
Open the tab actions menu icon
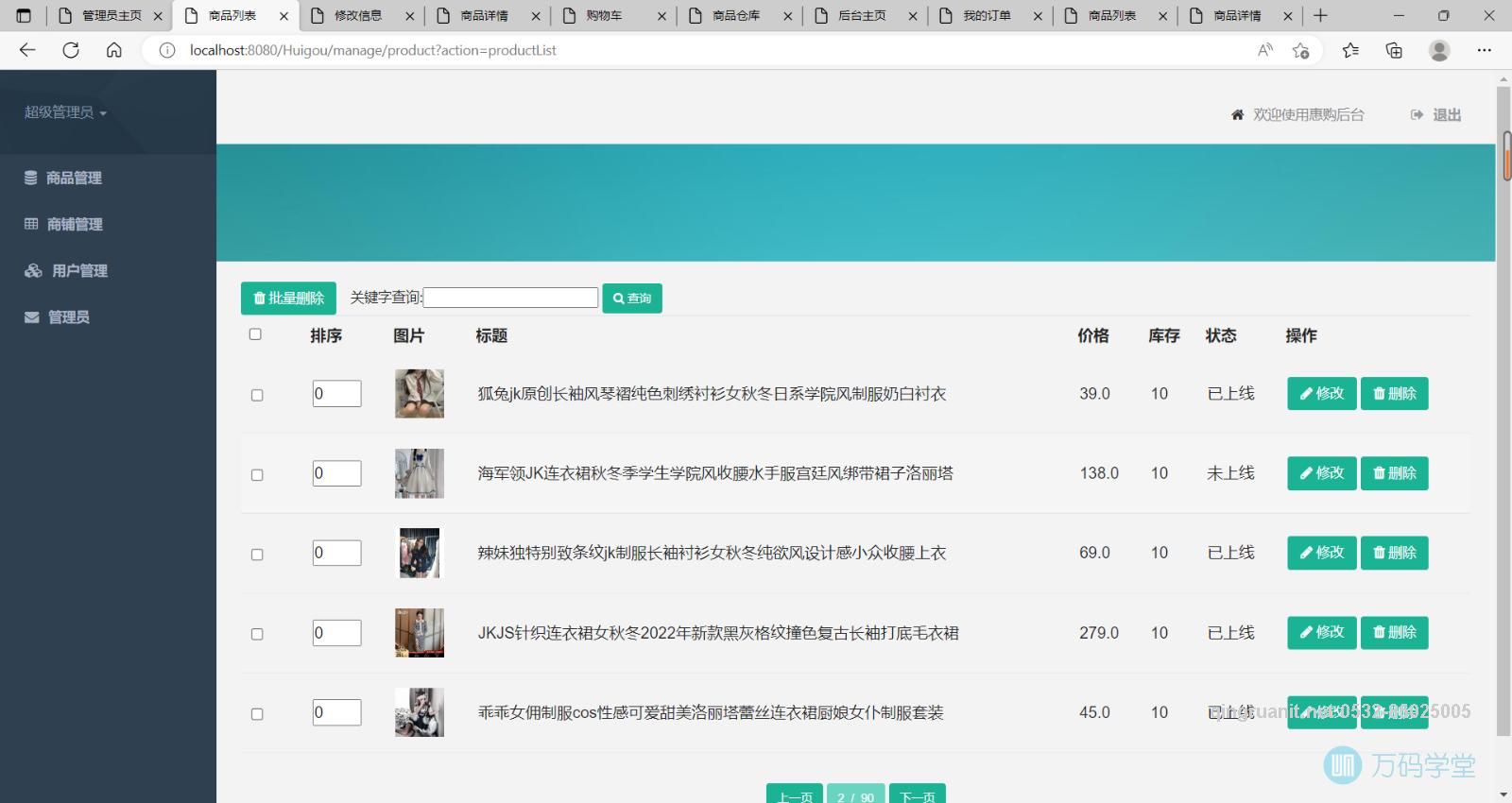coord(24,15)
